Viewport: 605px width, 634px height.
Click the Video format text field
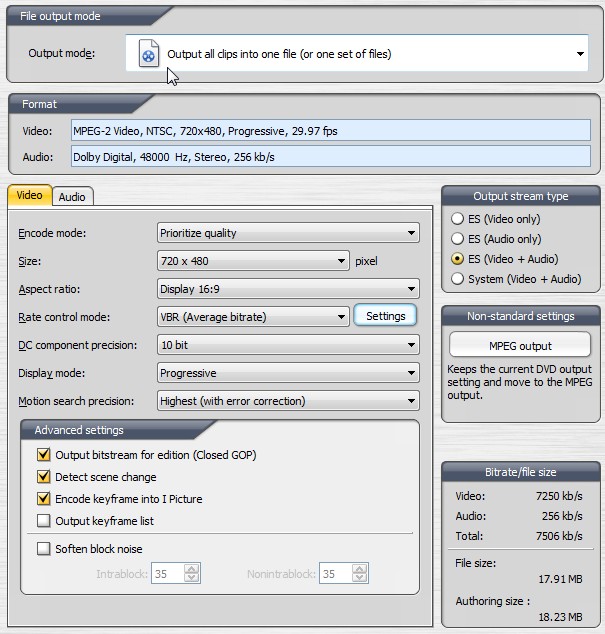pos(330,131)
